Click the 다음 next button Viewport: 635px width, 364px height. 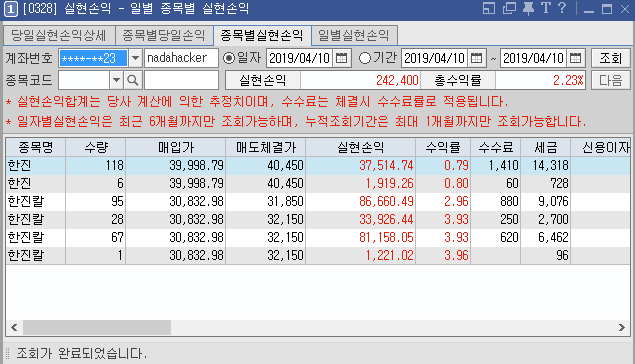coord(610,80)
